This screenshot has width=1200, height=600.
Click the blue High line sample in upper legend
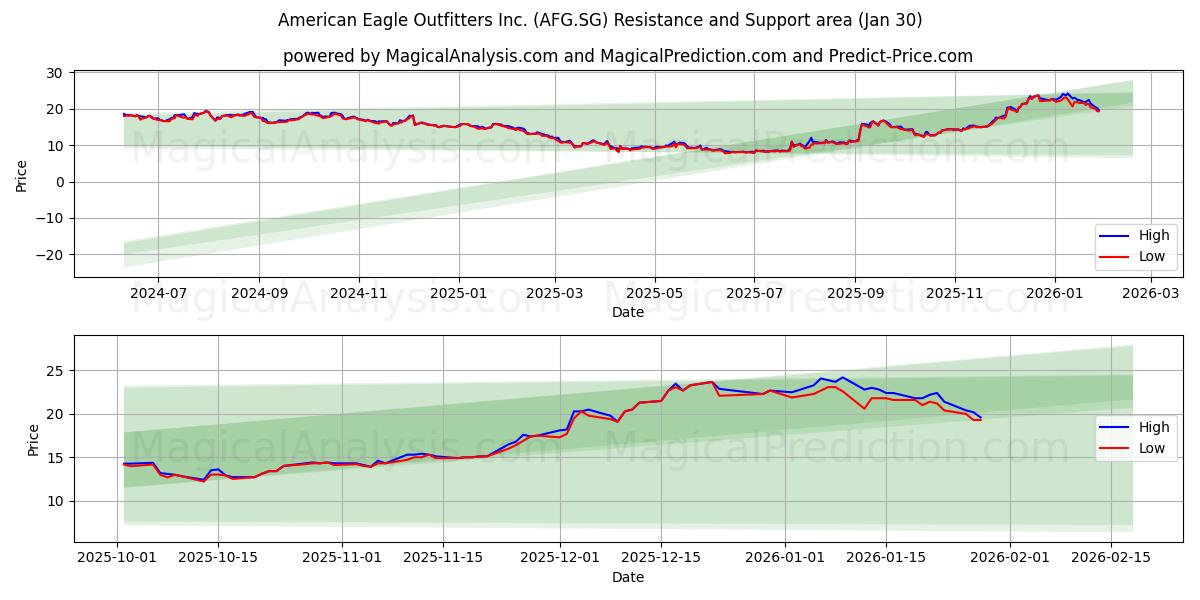tap(1116, 237)
